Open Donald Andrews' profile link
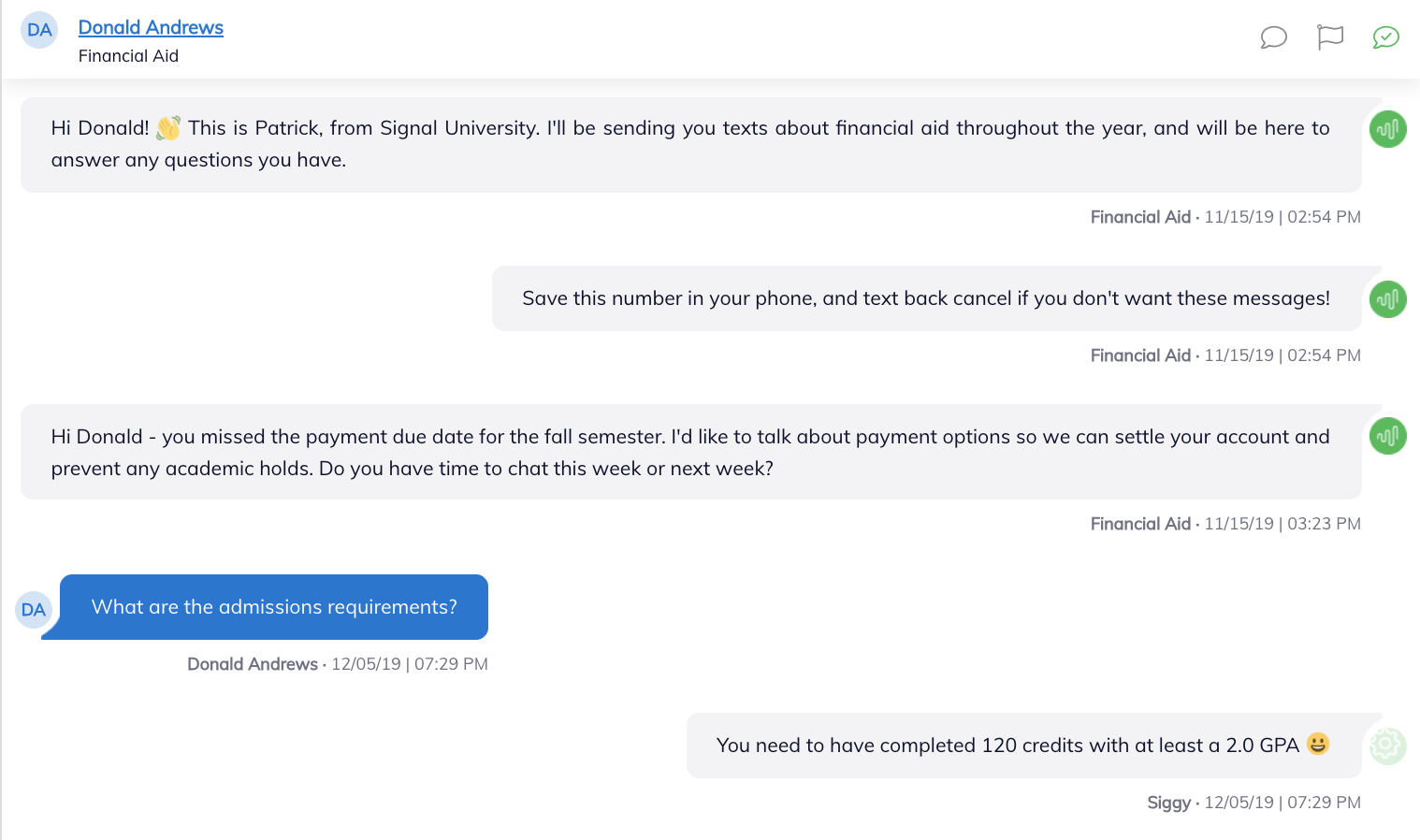 tap(151, 27)
